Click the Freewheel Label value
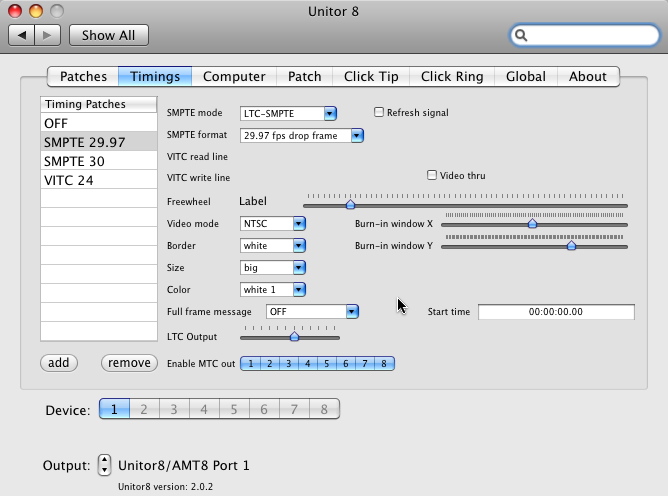The height and width of the screenshot is (496, 668). point(253,201)
